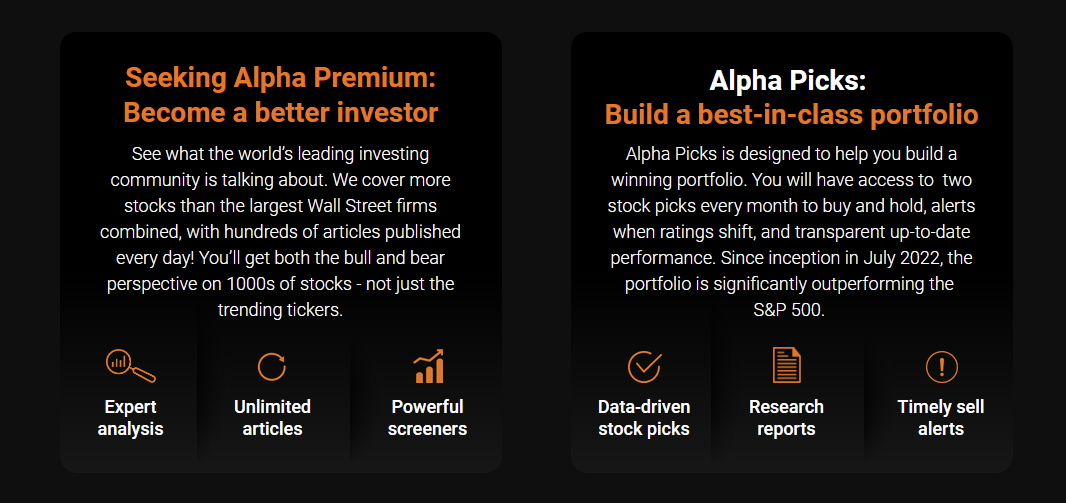Click the Research reports label
Image resolution: width=1066 pixels, height=503 pixels.
tap(786, 418)
